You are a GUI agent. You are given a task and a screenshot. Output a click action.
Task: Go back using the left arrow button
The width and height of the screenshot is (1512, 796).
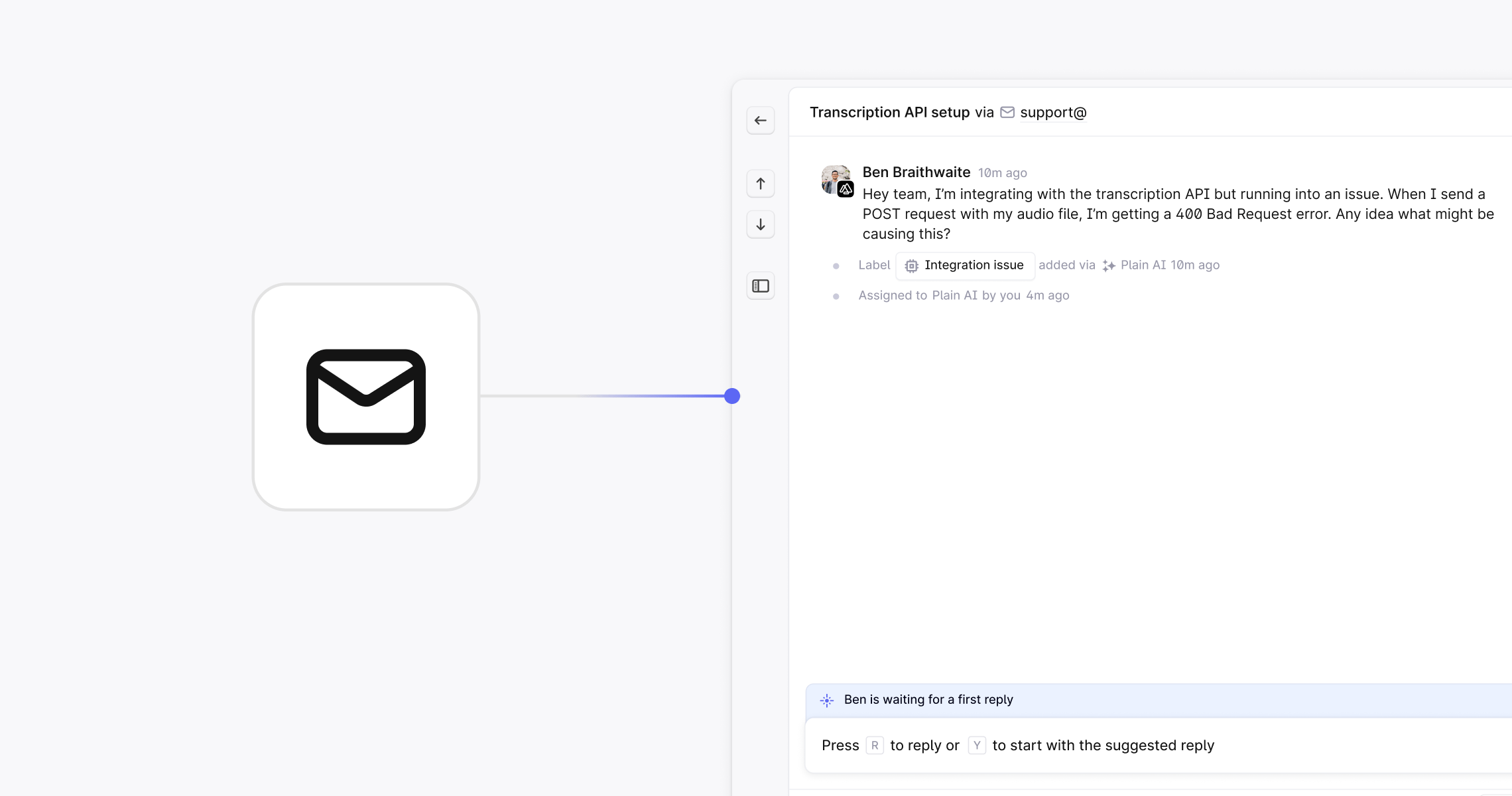pos(761,121)
